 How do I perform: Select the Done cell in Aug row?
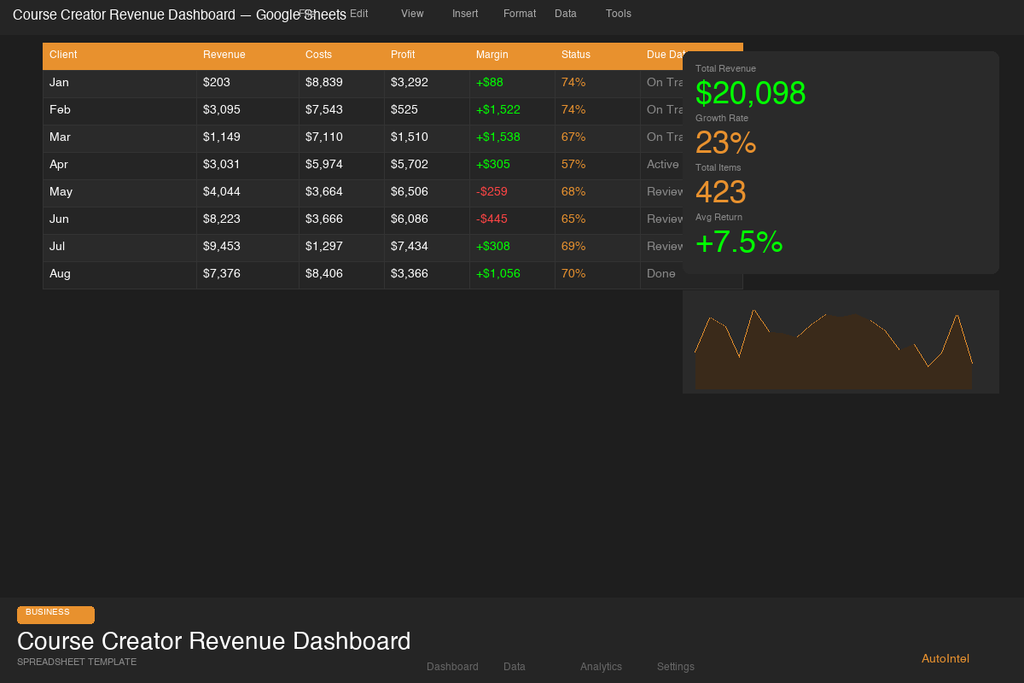point(662,275)
